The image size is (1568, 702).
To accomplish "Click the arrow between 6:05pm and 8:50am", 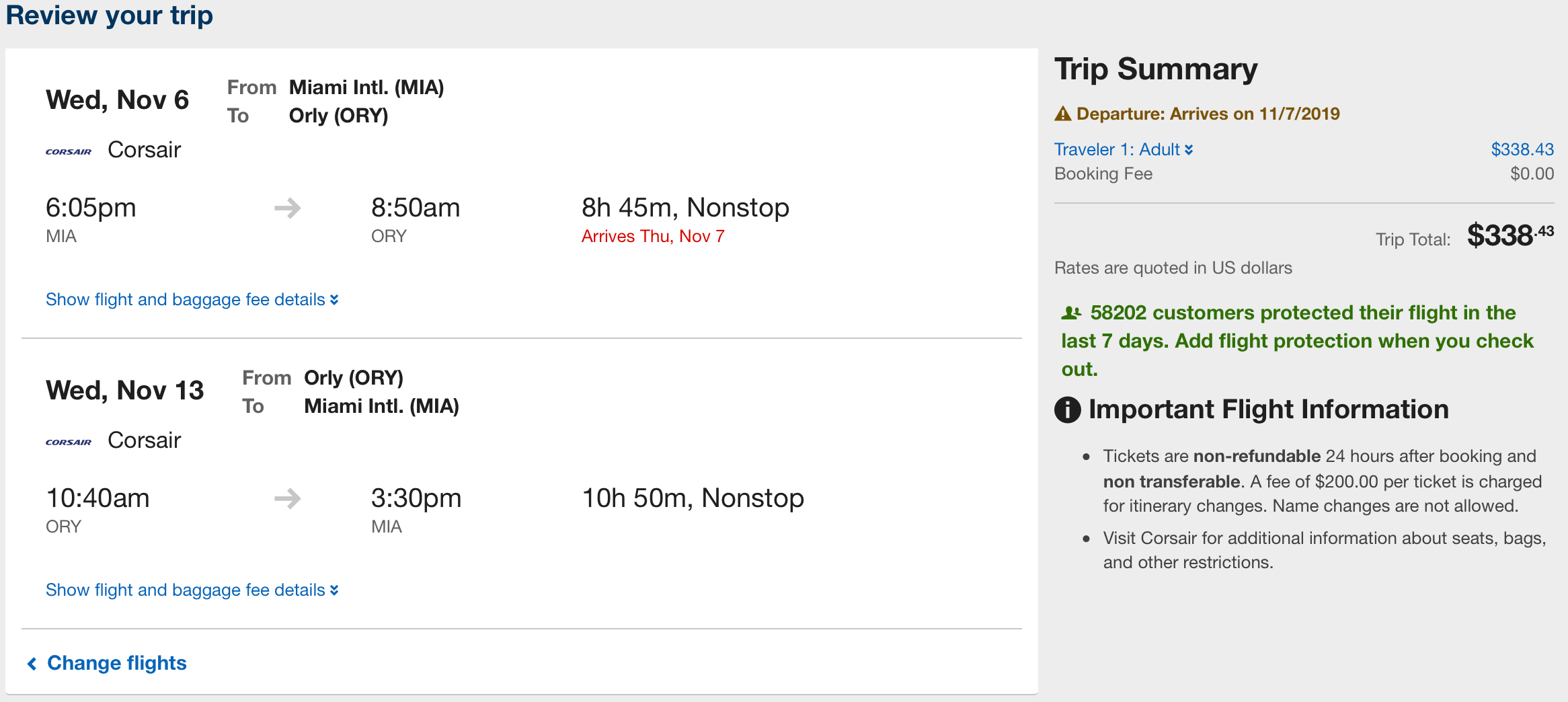I will [288, 208].
